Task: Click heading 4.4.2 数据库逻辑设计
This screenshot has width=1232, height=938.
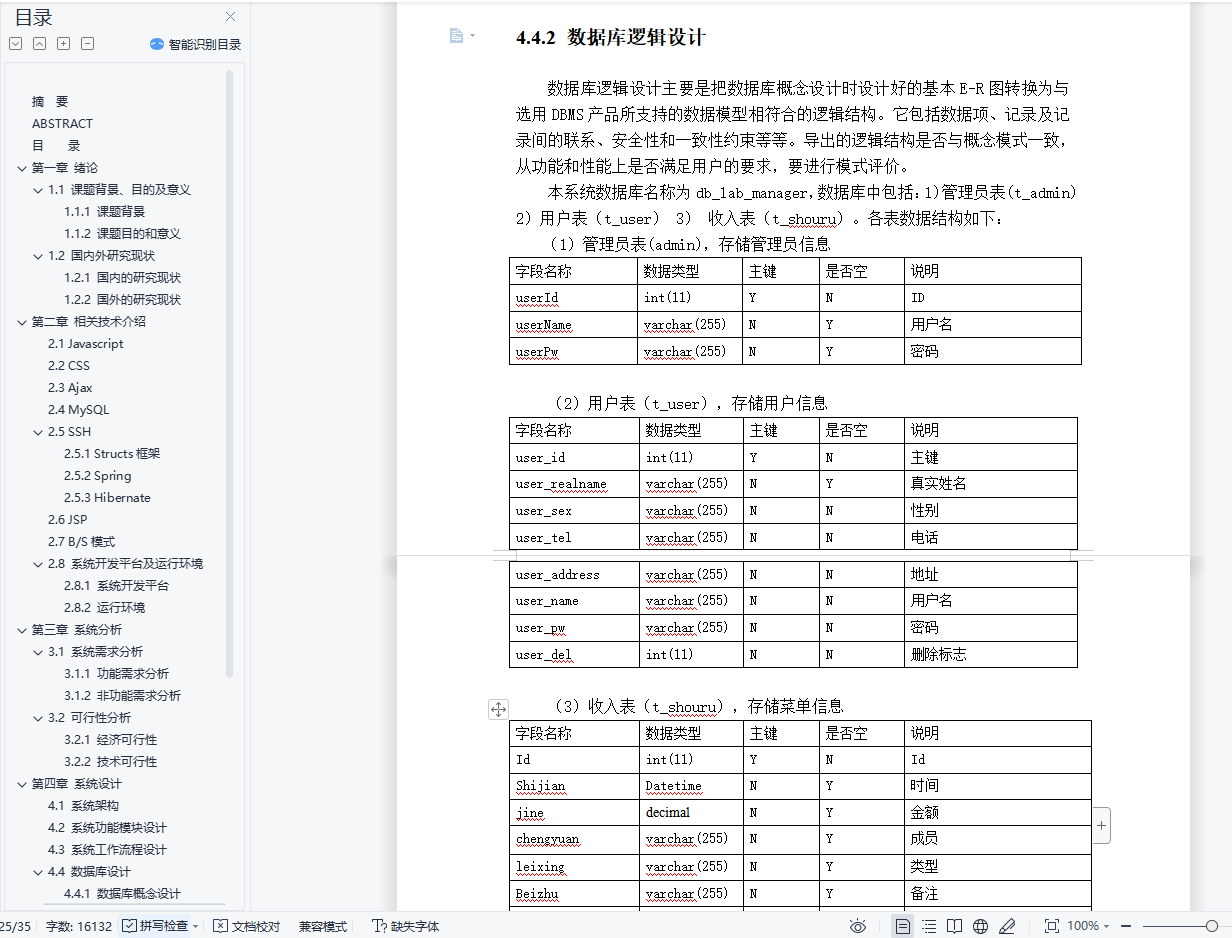Action: click(x=611, y=38)
